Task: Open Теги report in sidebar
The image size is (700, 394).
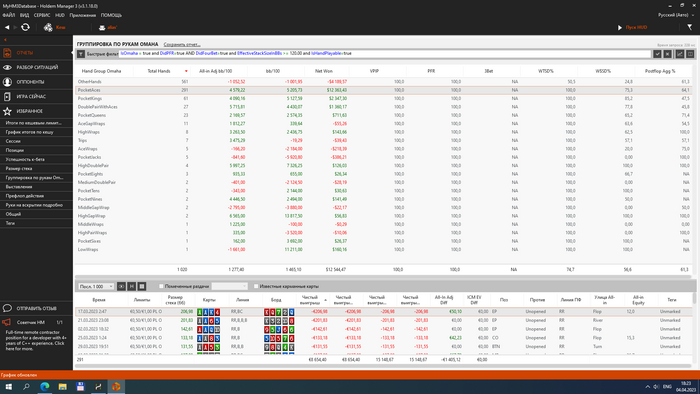Action: click(10, 223)
